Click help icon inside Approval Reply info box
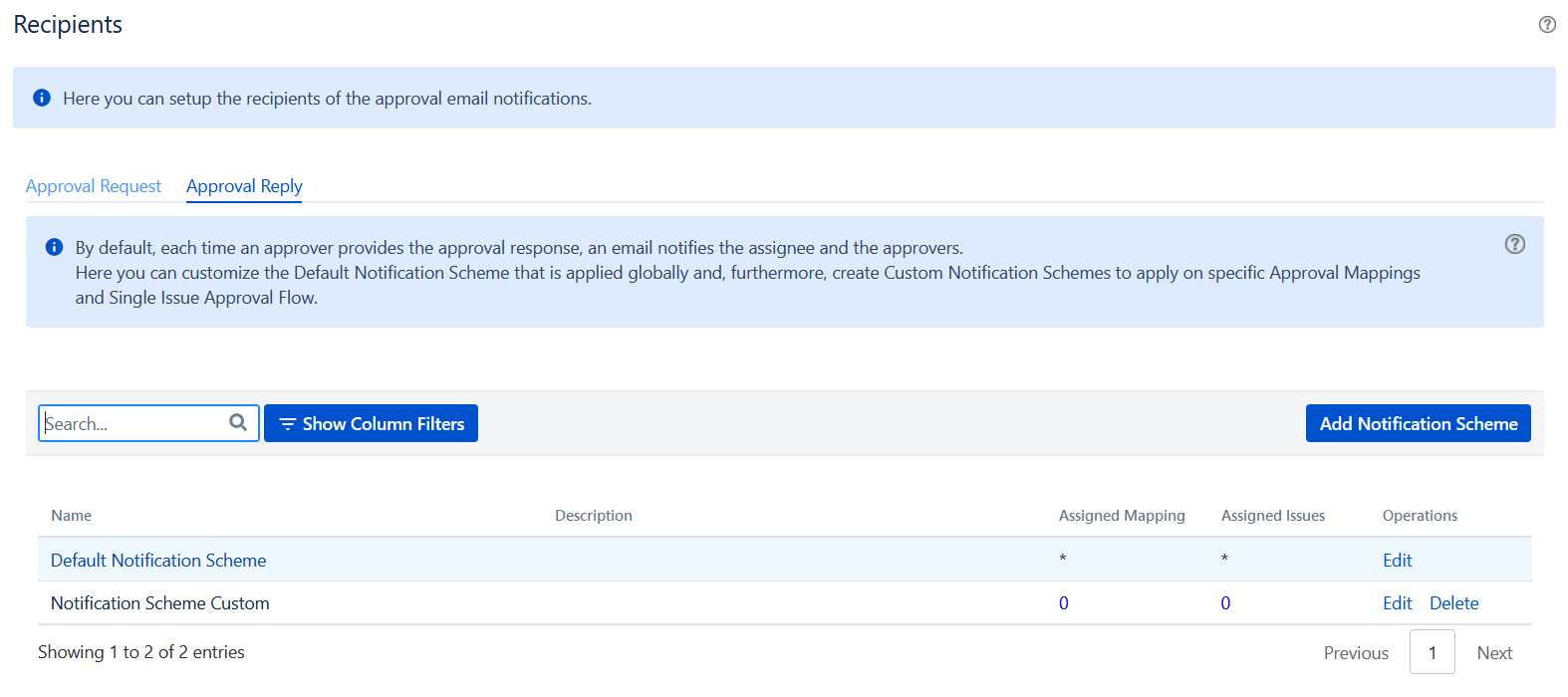1568x697 pixels. tap(1514, 244)
